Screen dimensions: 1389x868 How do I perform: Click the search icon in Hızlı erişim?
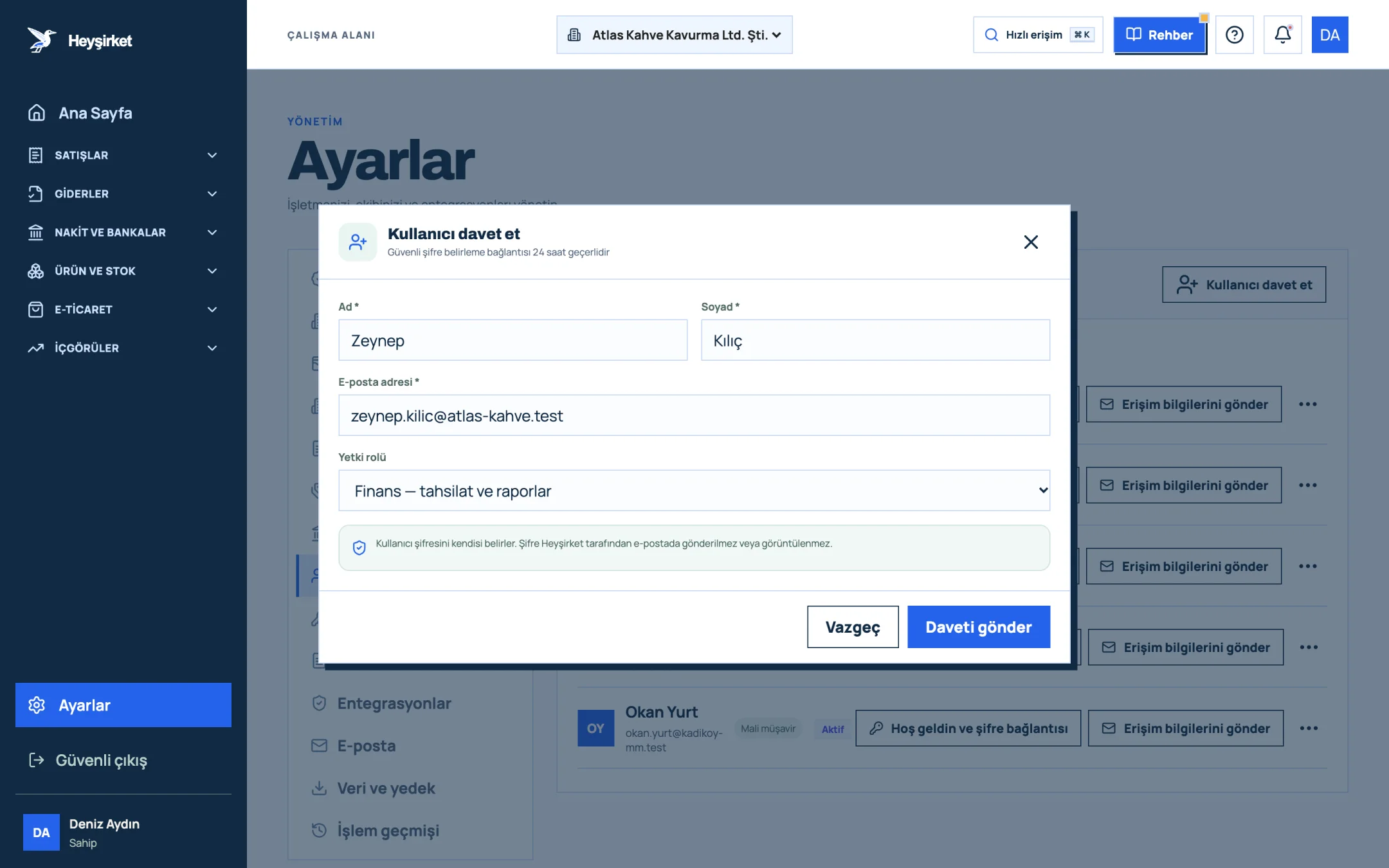992,35
